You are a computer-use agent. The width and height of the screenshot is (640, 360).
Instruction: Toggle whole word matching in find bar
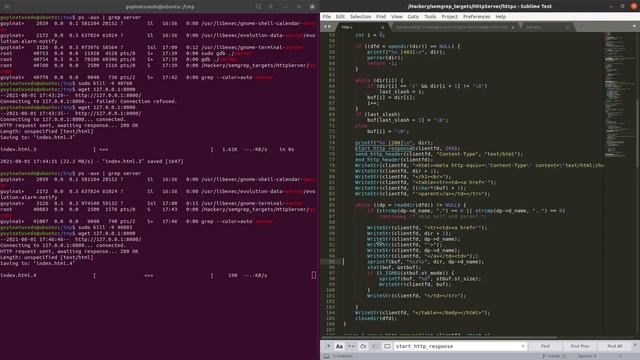(351, 346)
